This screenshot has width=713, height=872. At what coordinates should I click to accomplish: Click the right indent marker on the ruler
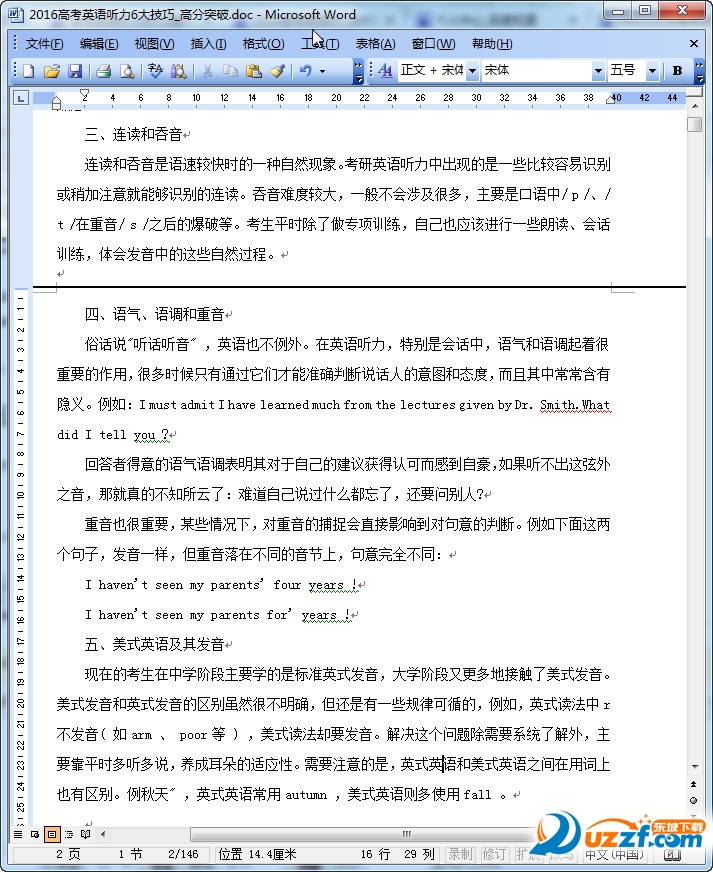pos(610,99)
